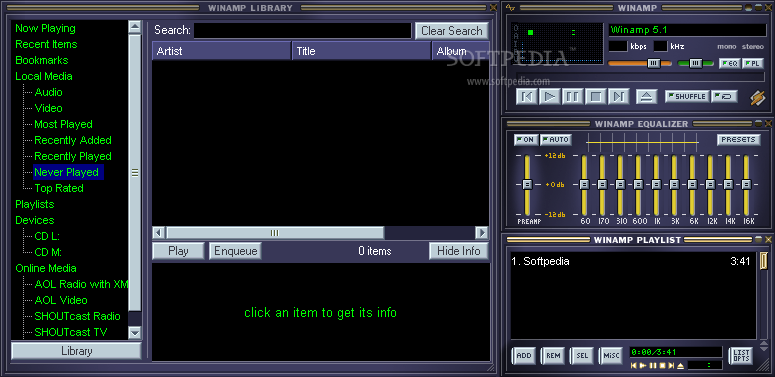Click the Previous track button in Winamp
Screen dimensions: 775x377
point(526,96)
